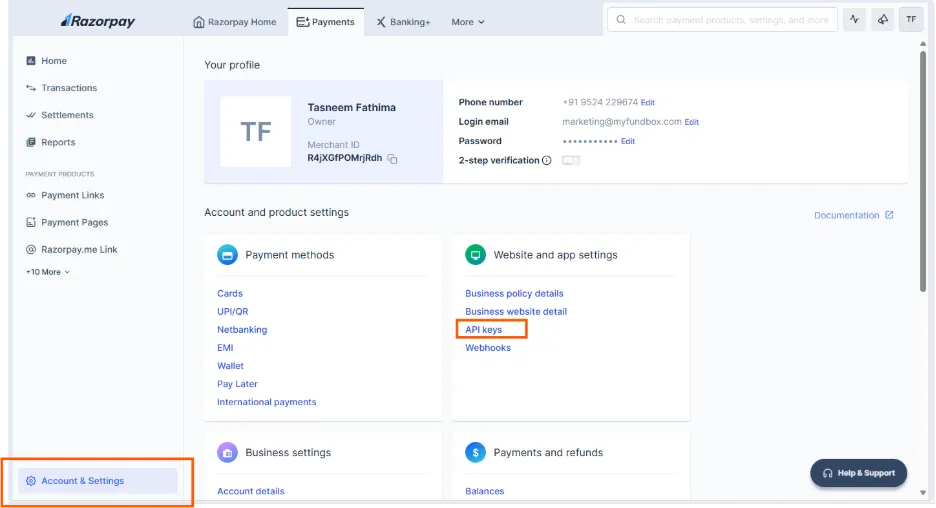Open Cards payment method settings
This screenshot has height=508, width=936.
point(230,294)
